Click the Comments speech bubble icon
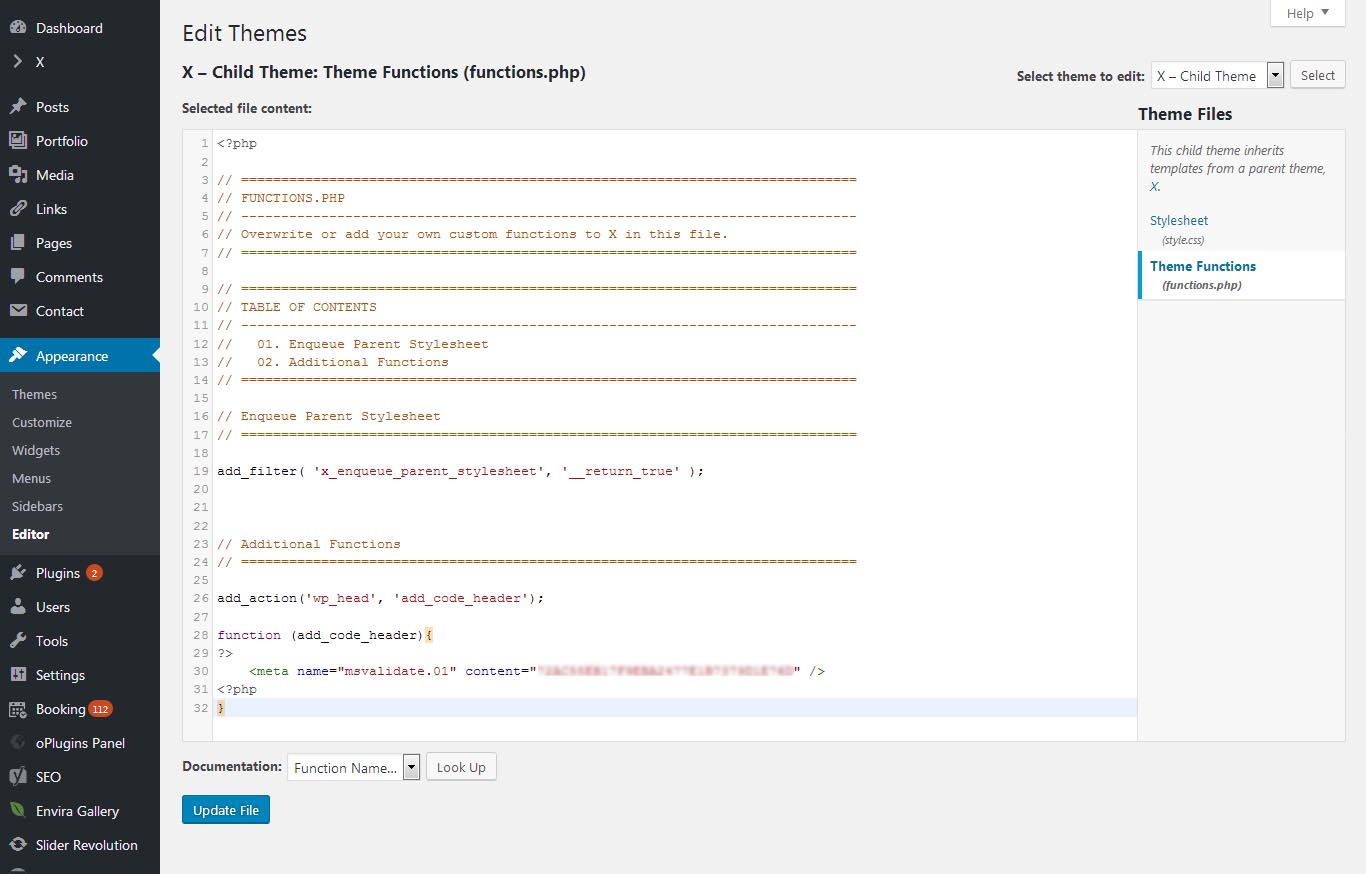 click(x=18, y=277)
